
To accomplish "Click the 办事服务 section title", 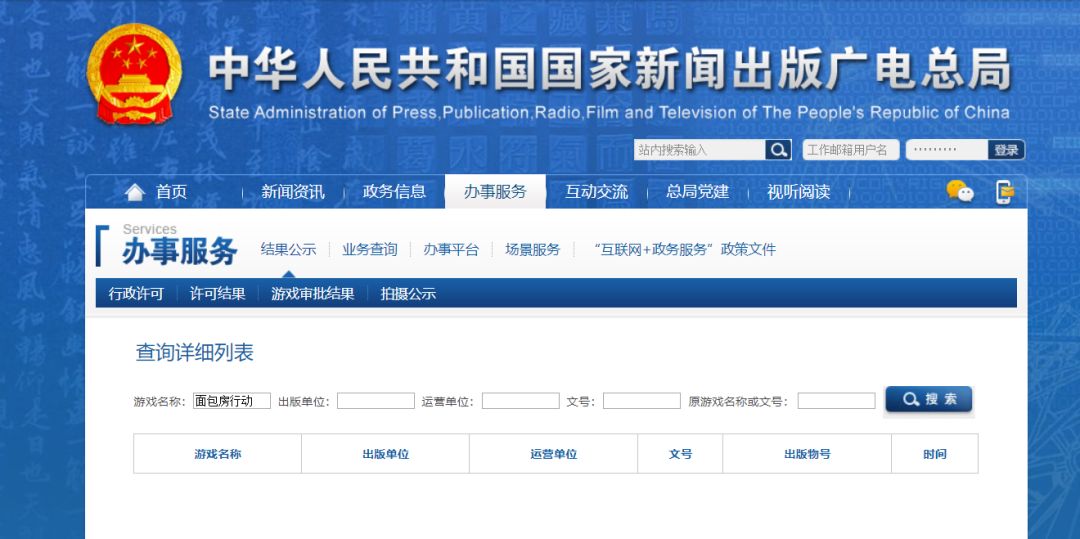I will (x=180, y=253).
